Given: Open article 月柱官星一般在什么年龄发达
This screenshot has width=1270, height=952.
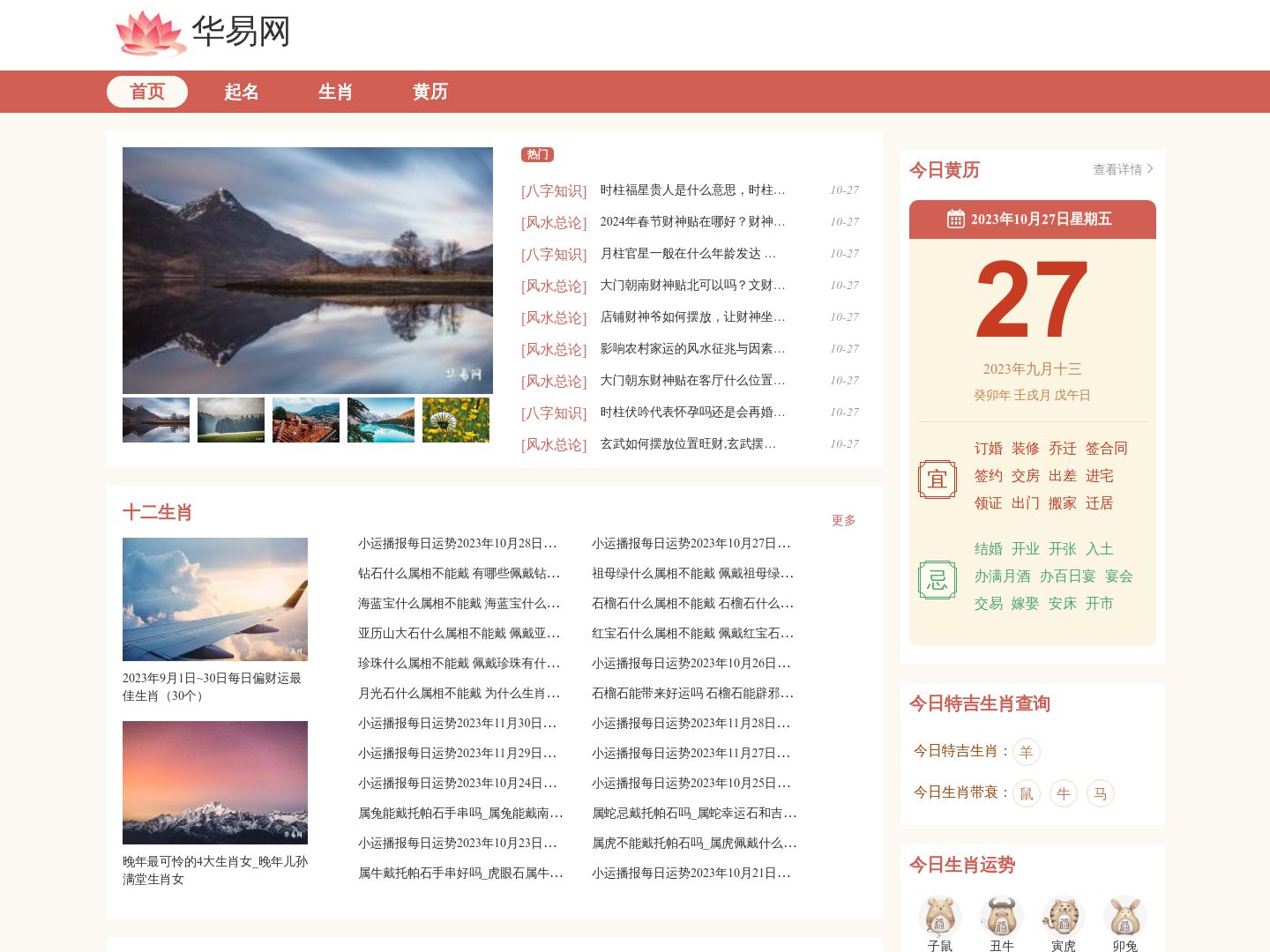Looking at the screenshot, I should [x=688, y=254].
